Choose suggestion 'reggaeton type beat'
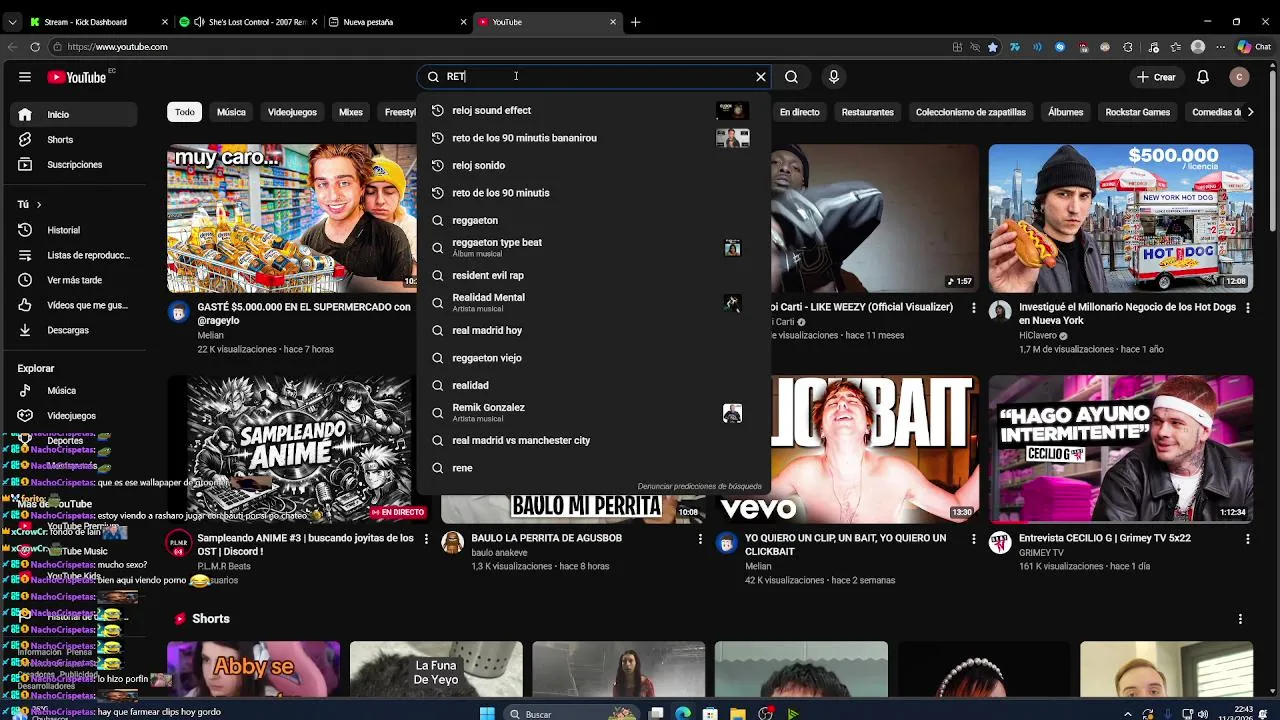This screenshot has width=1280, height=720. pos(593,248)
